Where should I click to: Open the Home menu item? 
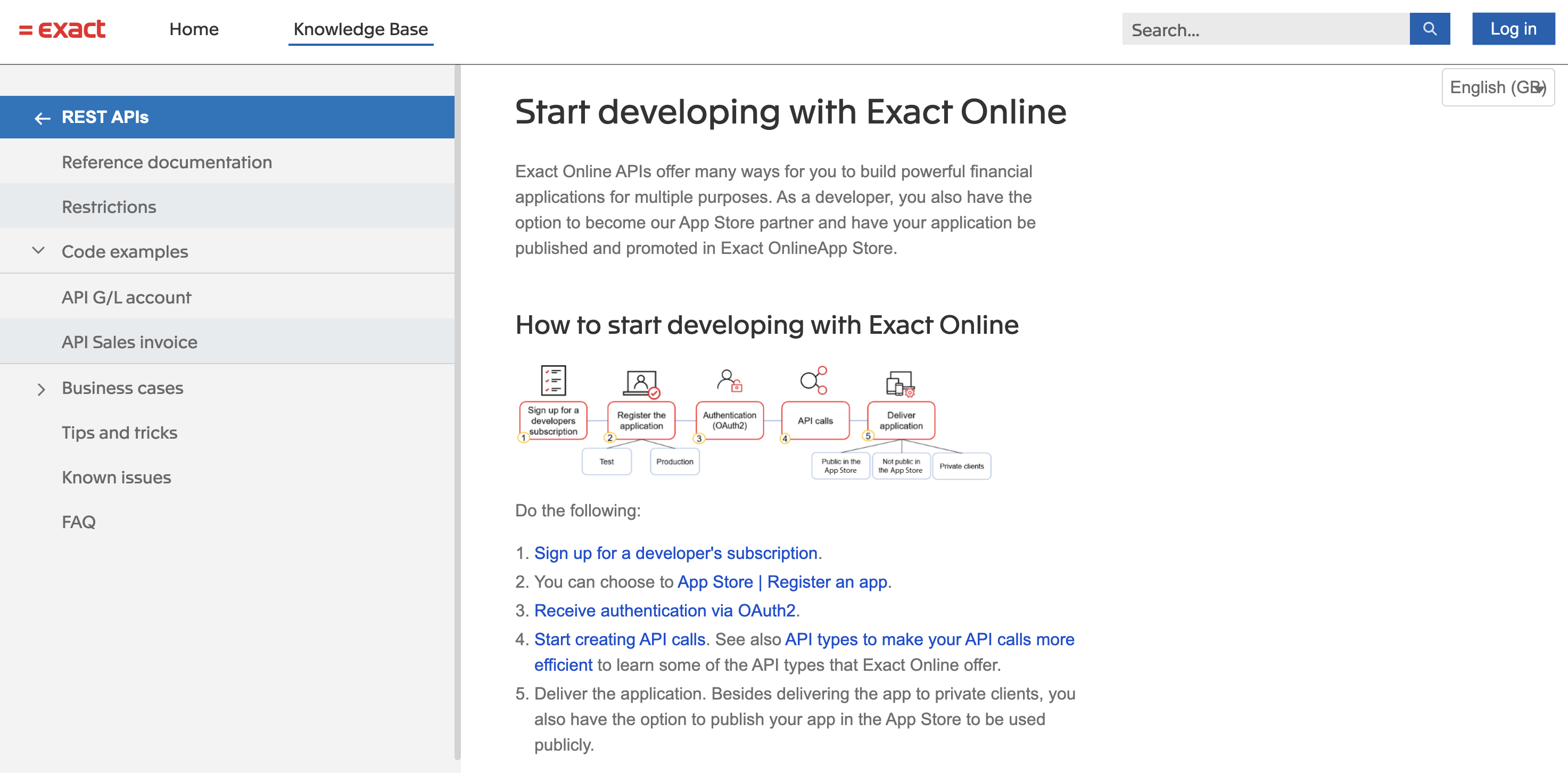click(194, 29)
